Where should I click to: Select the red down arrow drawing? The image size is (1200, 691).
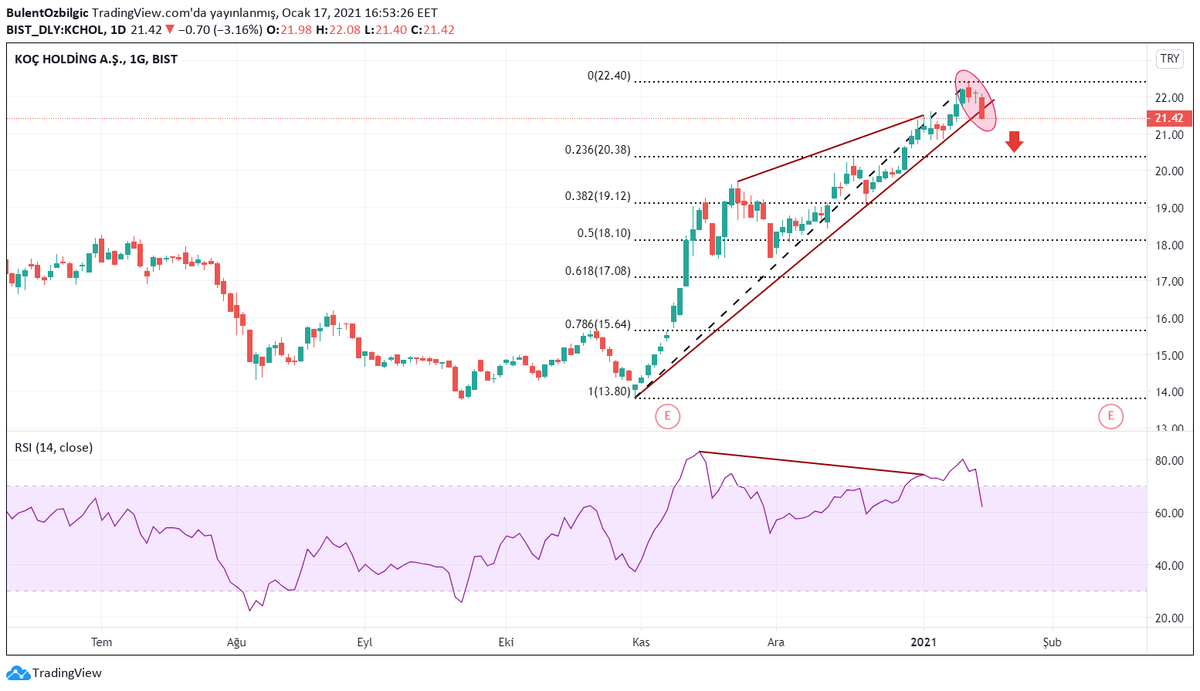click(1014, 141)
